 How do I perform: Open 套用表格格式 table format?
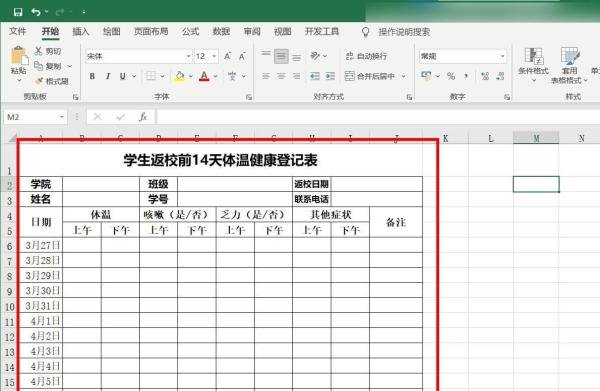pos(569,65)
